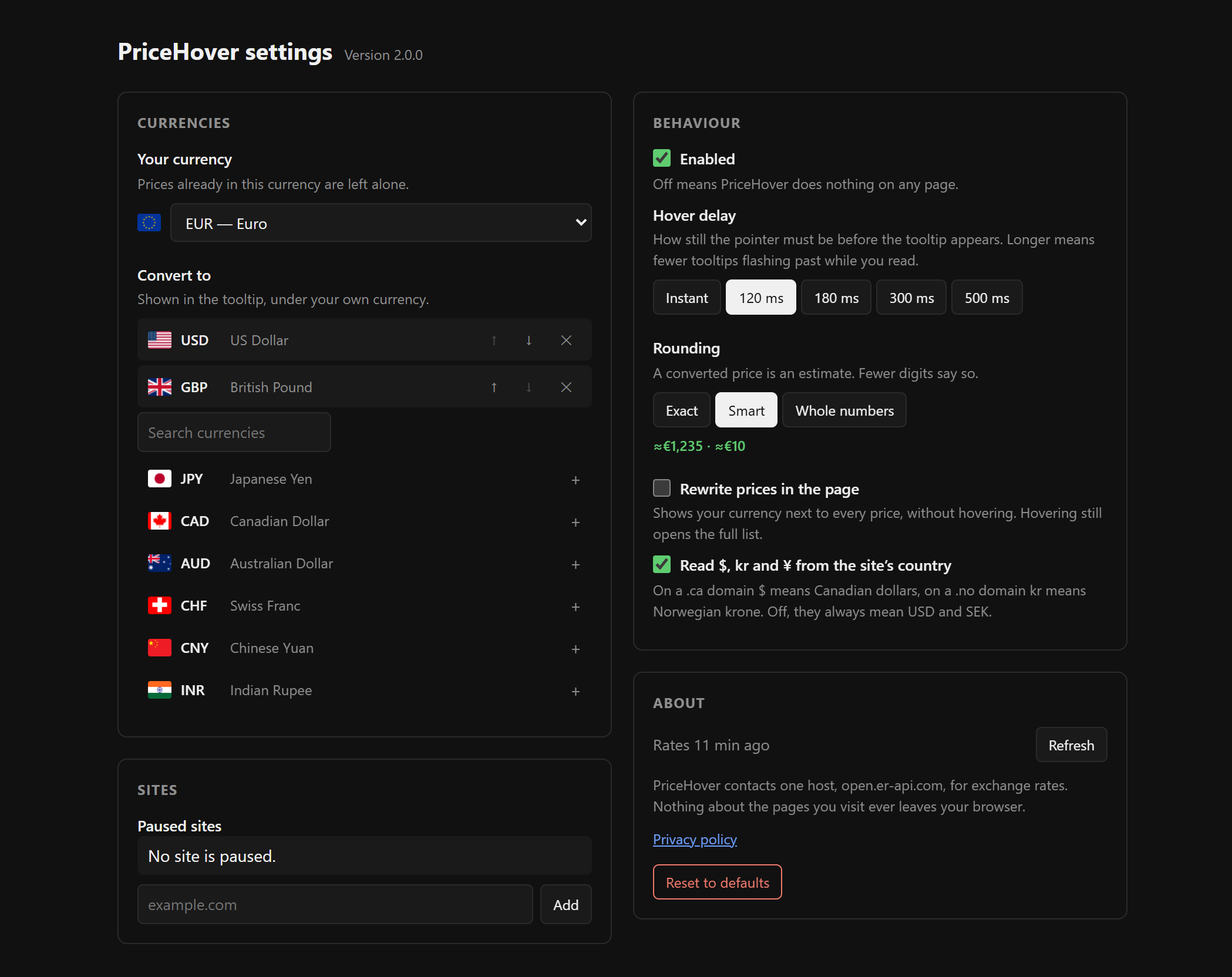Click the Australia flag icon
The width and height of the screenshot is (1232, 977).
160,563
